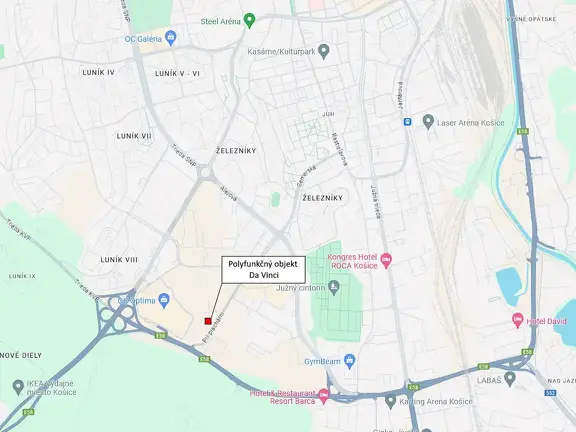Click the Karting Arena Košice pin

click(390, 401)
